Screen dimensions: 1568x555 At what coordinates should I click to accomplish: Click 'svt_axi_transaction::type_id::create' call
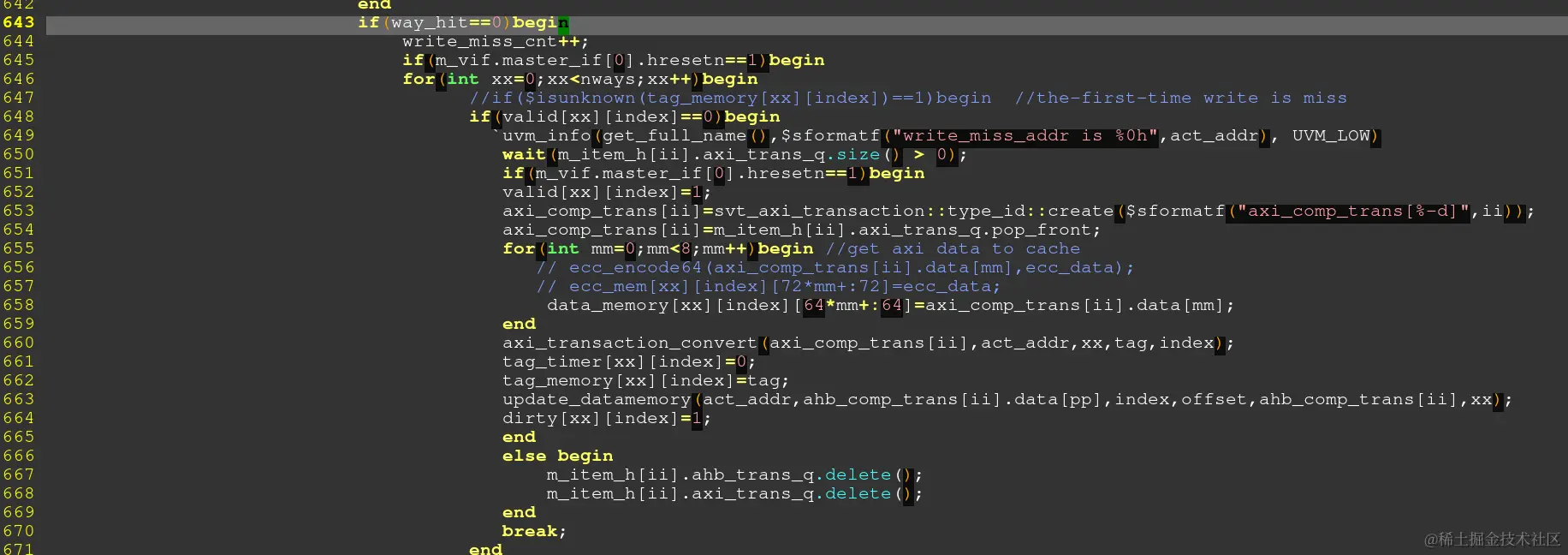[x=914, y=211]
